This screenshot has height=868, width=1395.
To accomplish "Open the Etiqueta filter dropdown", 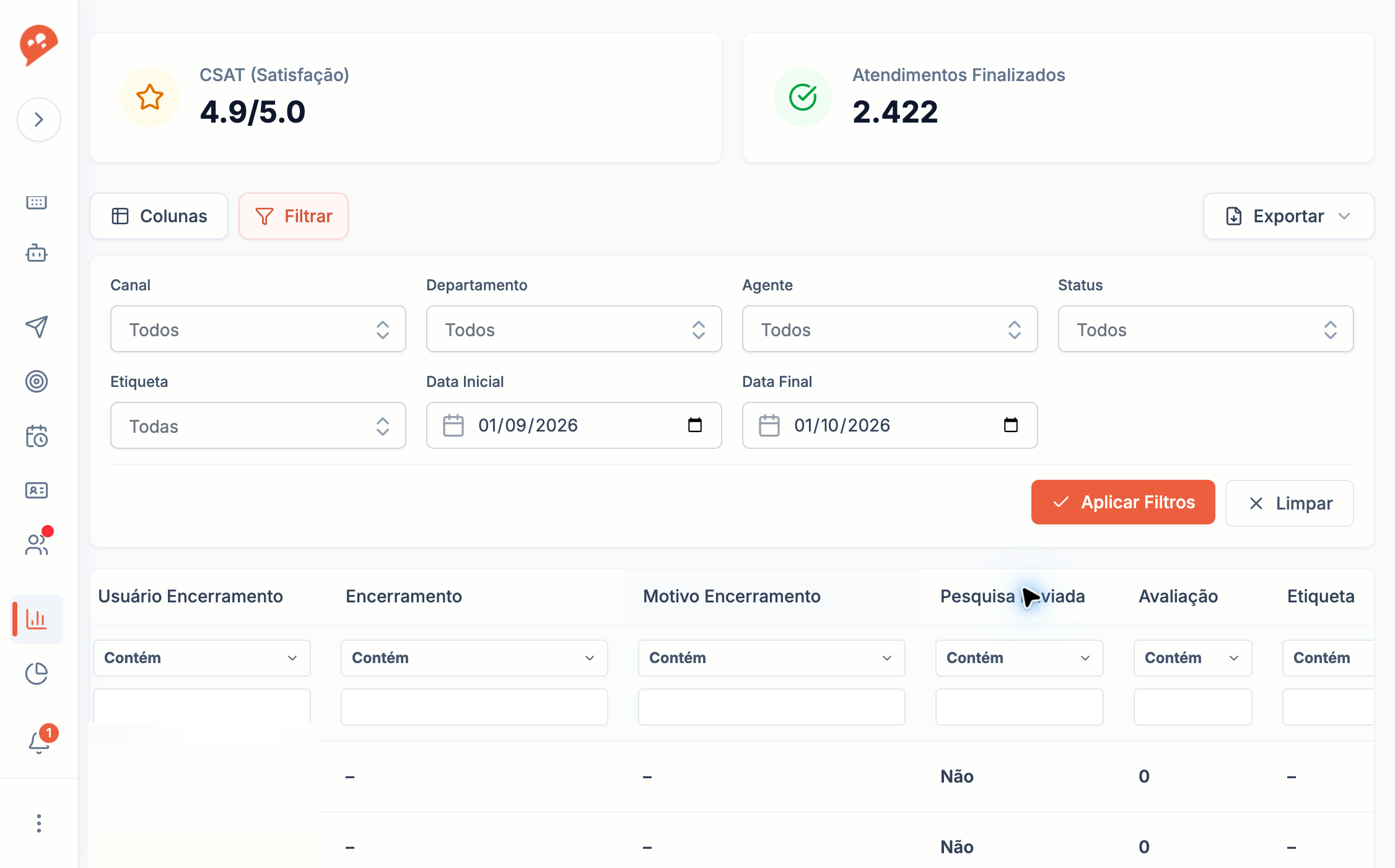I will point(258,425).
